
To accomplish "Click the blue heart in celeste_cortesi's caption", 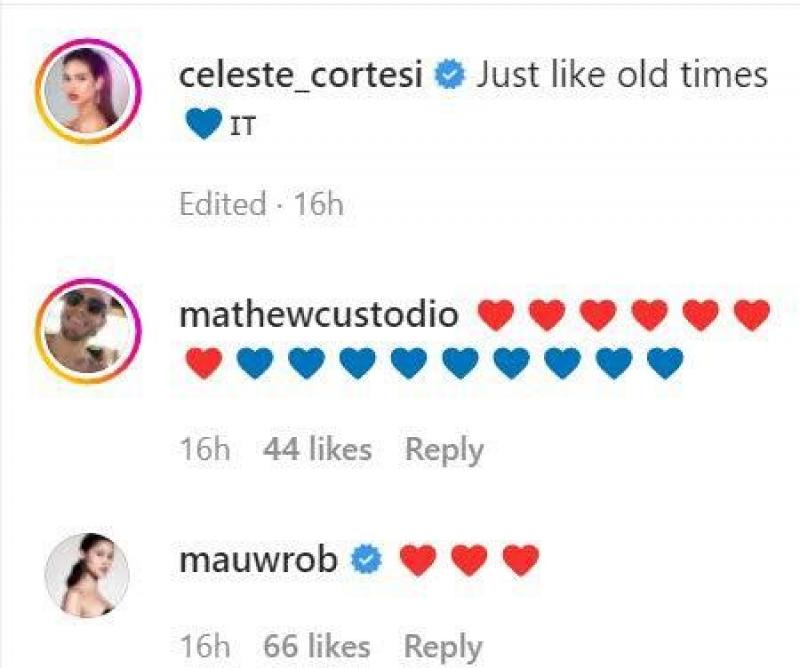I will click(204, 125).
